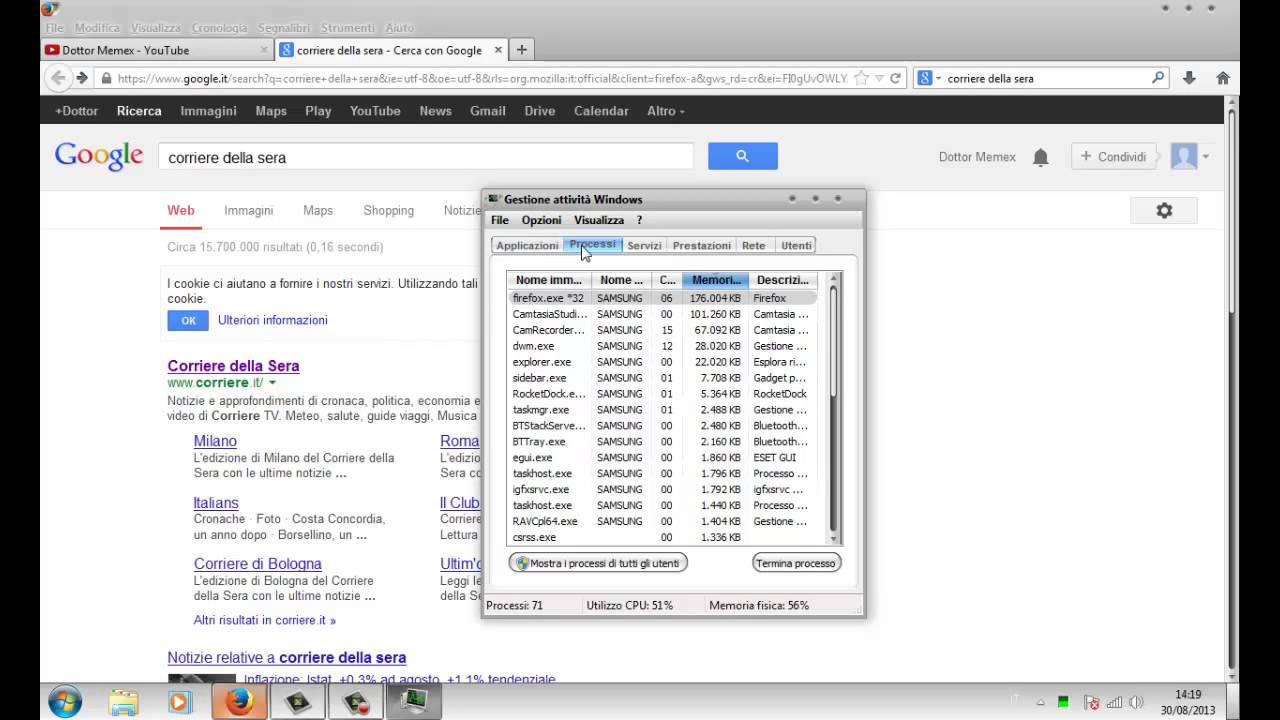Switch to the Prestazioni tab
This screenshot has width=1280, height=720.
point(701,245)
